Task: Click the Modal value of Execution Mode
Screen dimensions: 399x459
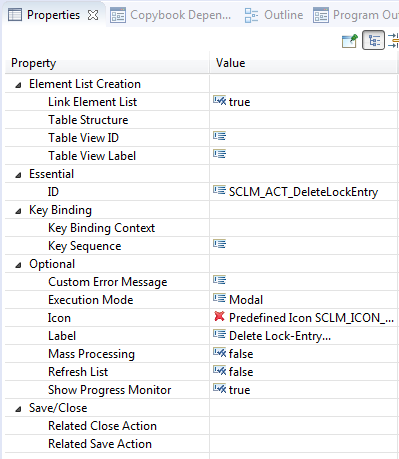Action: (x=246, y=300)
